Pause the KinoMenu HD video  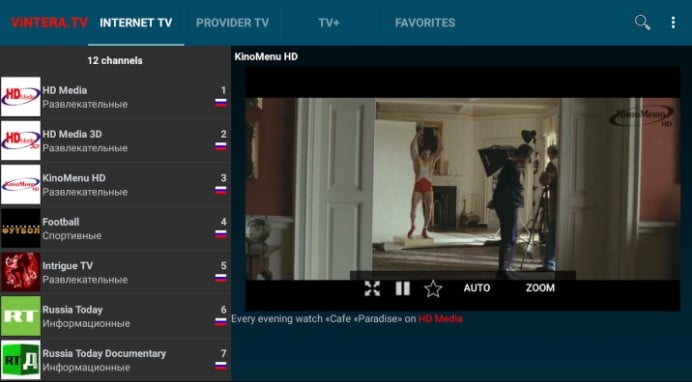pos(402,288)
